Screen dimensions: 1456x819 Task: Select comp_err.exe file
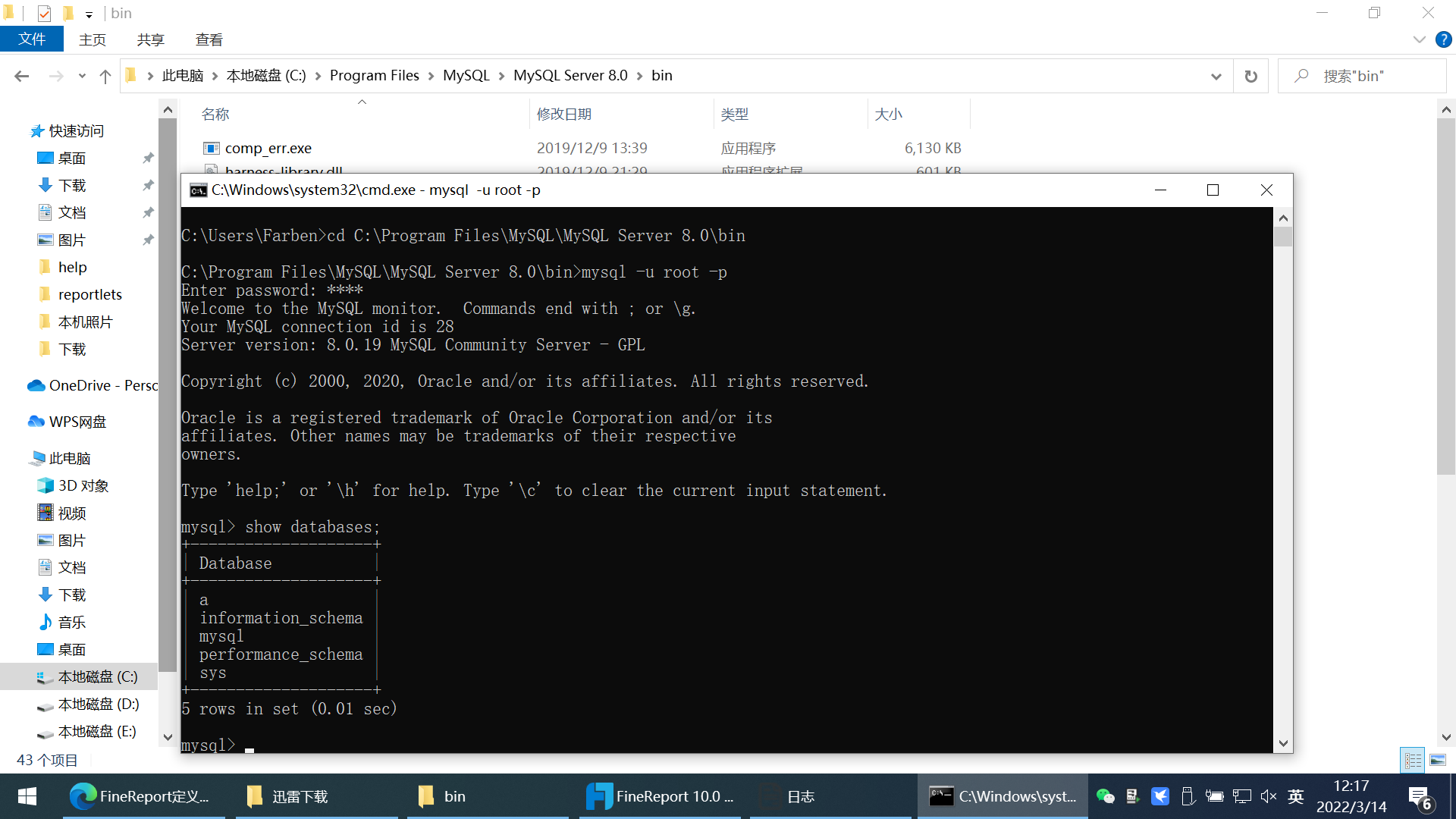coord(268,148)
